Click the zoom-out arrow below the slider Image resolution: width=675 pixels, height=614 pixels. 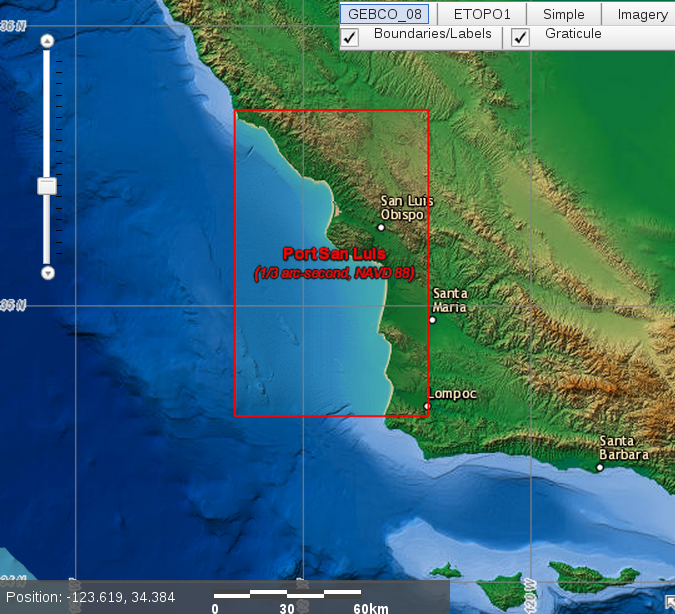(x=47, y=273)
